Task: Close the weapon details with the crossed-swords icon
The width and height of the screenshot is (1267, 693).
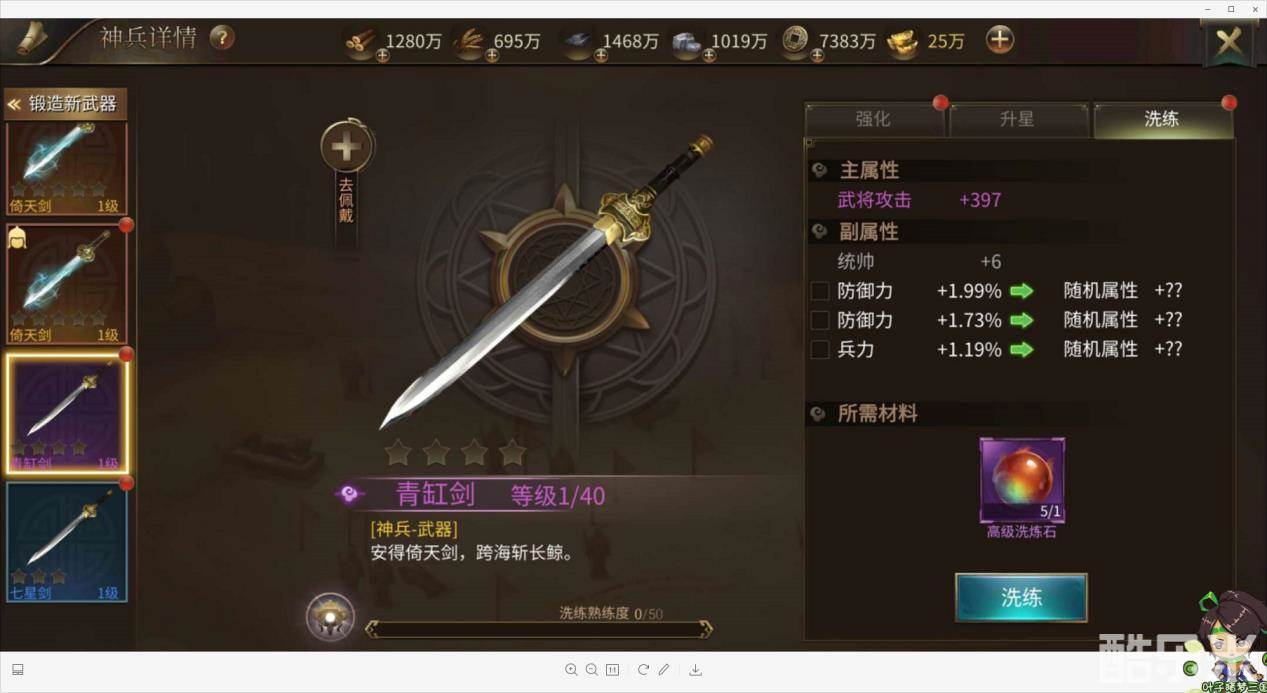Action: coord(1229,42)
